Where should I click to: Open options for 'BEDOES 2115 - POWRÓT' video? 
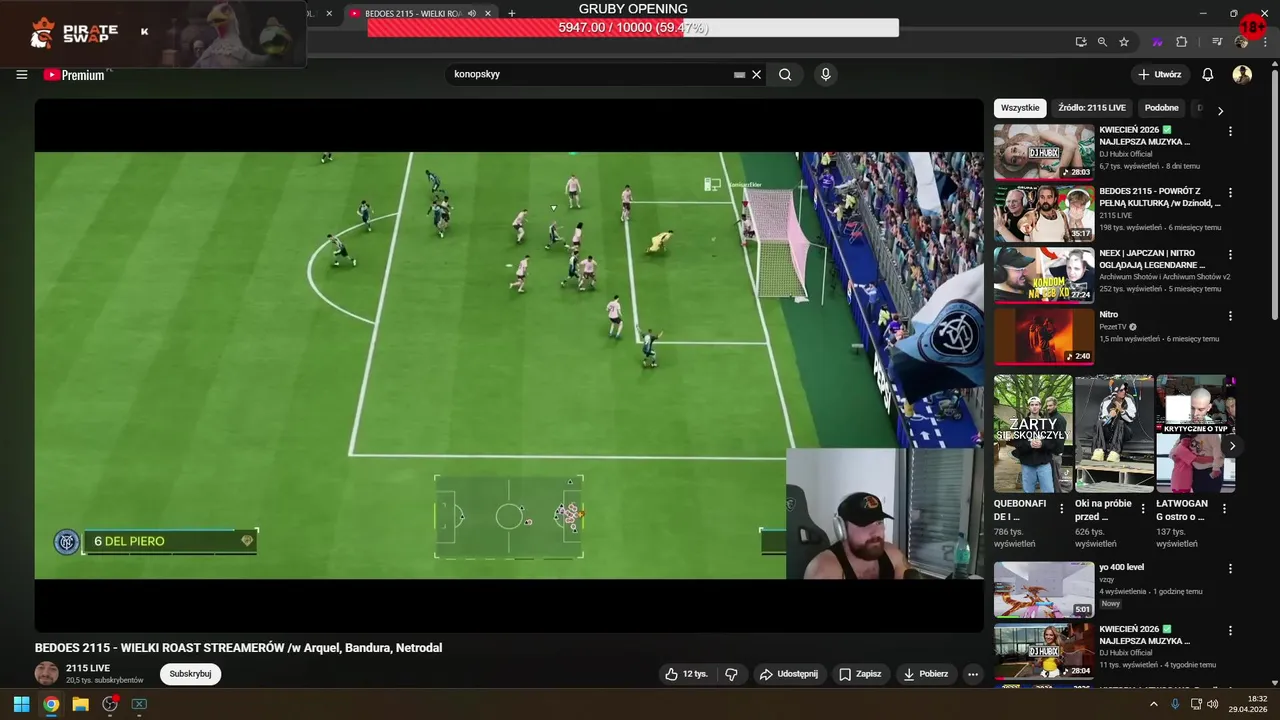[x=1230, y=192]
